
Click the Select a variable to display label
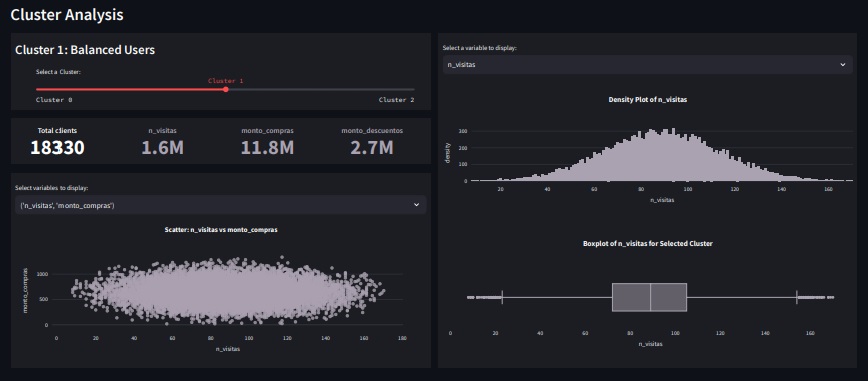479,48
